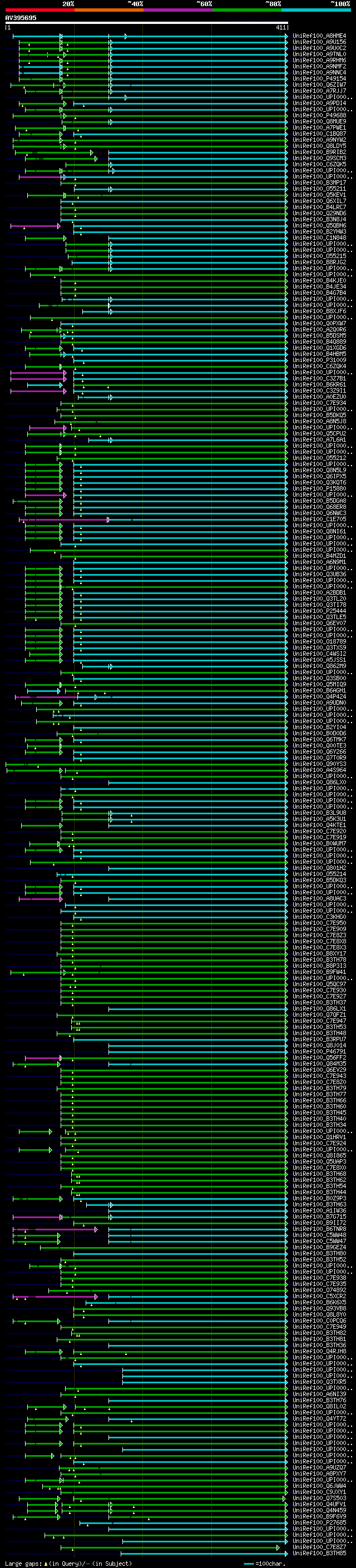Screen dimensions: 356x1568
Task: Open hit UniRef100_Q6TMK7
Action: click(x=319, y=740)
